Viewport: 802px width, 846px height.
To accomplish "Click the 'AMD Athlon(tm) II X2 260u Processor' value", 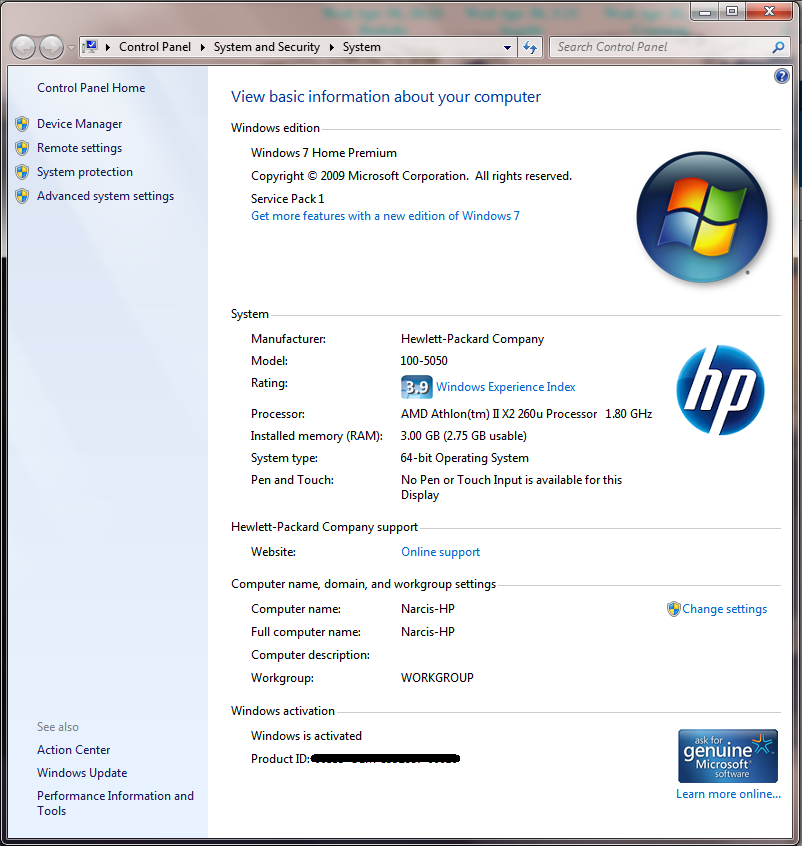I will tap(499, 414).
